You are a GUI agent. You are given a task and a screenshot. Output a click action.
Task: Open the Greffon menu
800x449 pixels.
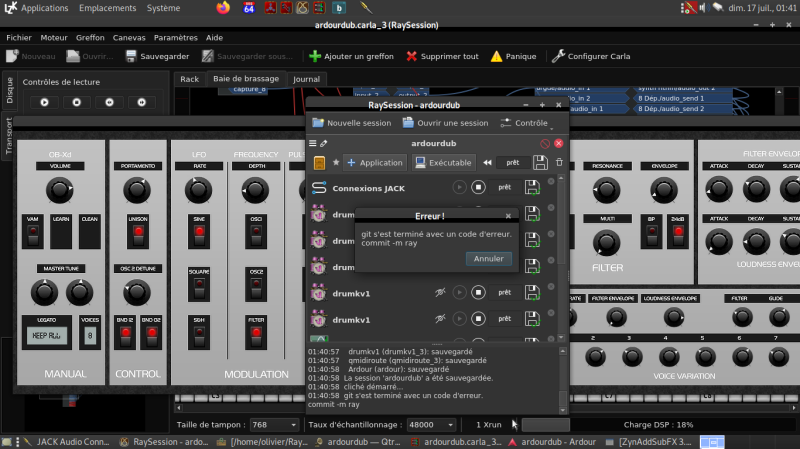pos(90,37)
